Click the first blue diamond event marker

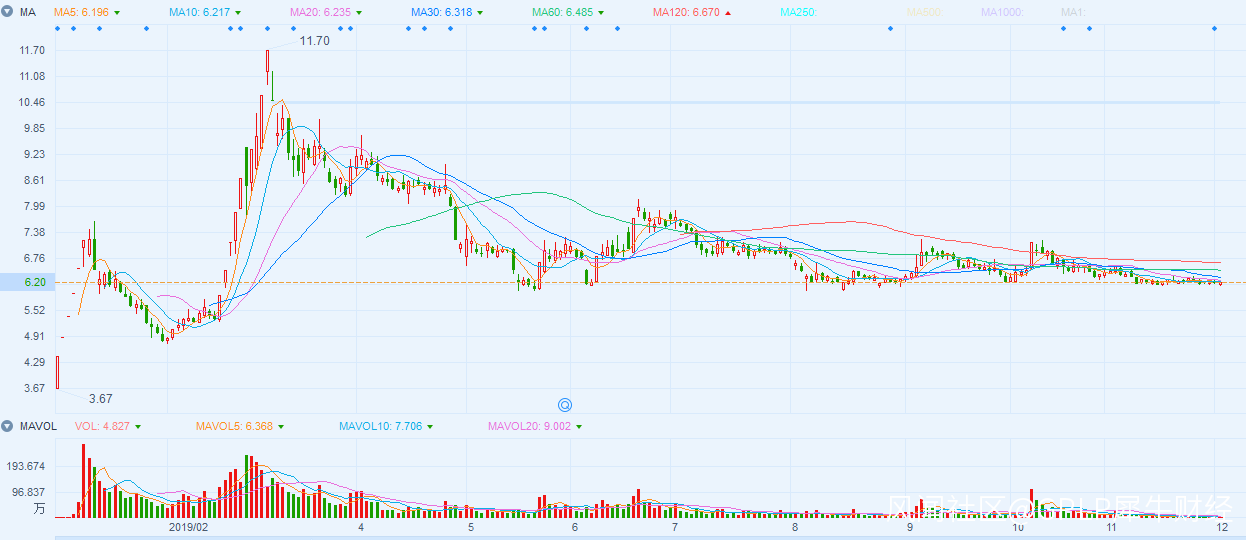[x=58, y=28]
